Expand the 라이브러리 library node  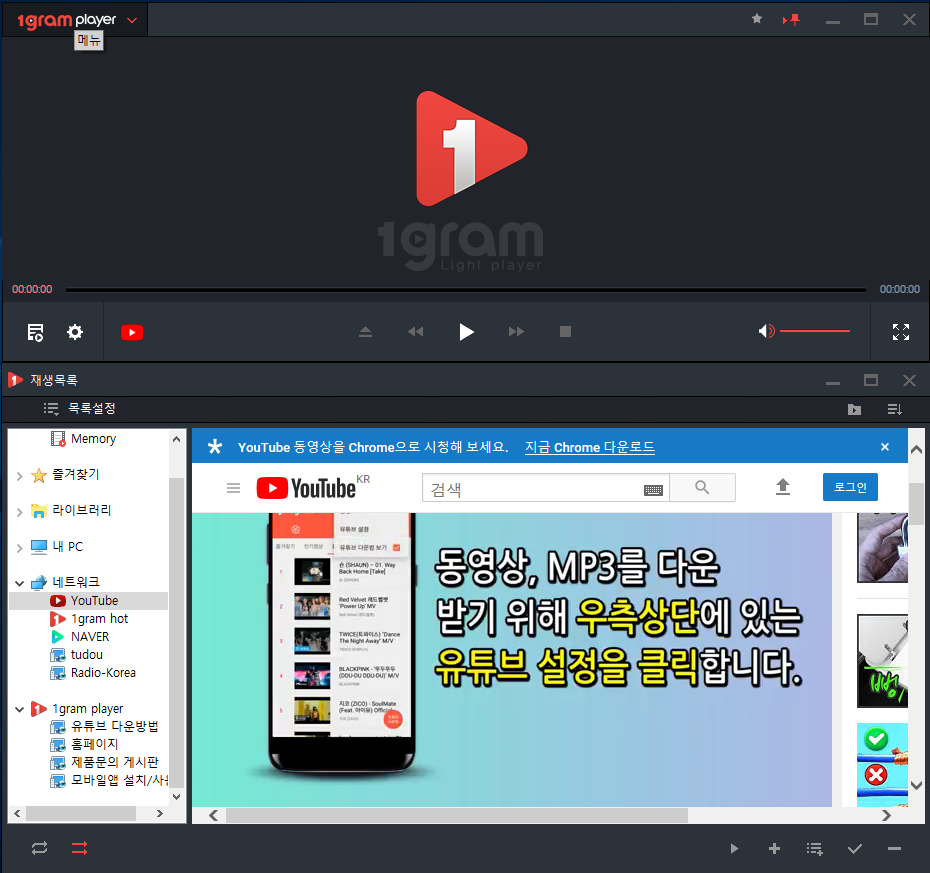(20, 512)
